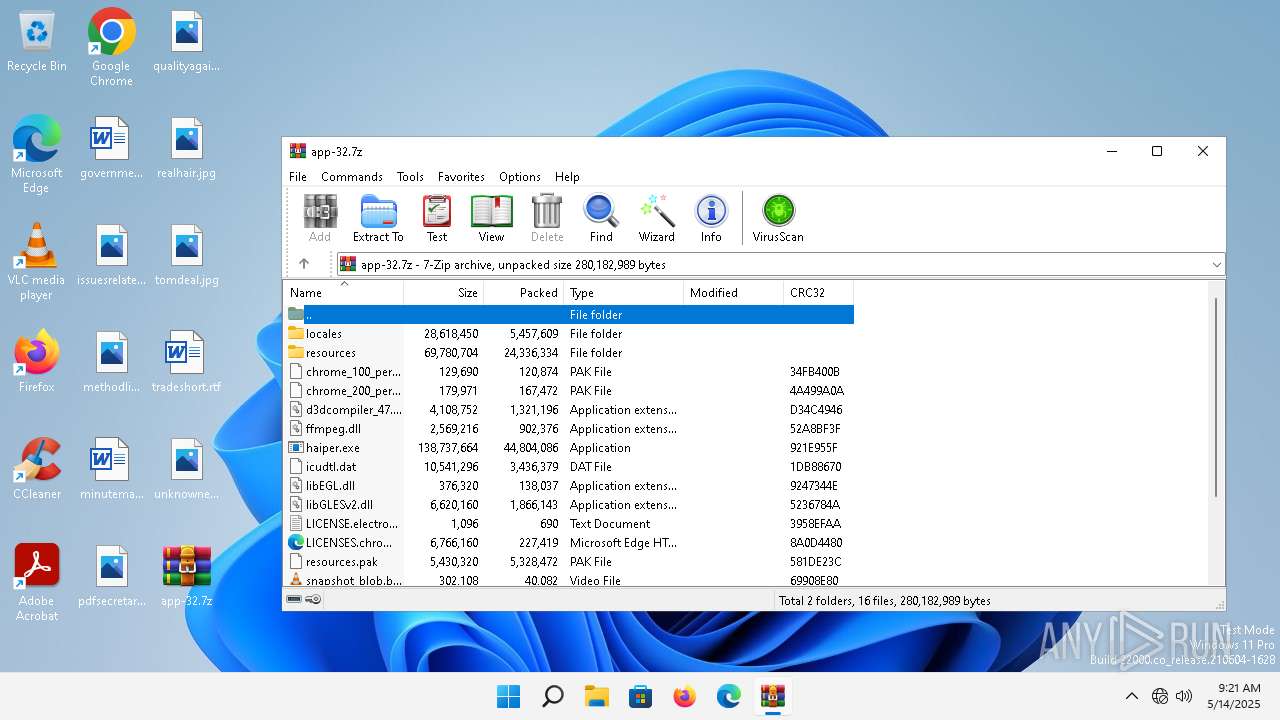Open Microsoft Store from taskbar
Screen dimensions: 1280x720
640,696
